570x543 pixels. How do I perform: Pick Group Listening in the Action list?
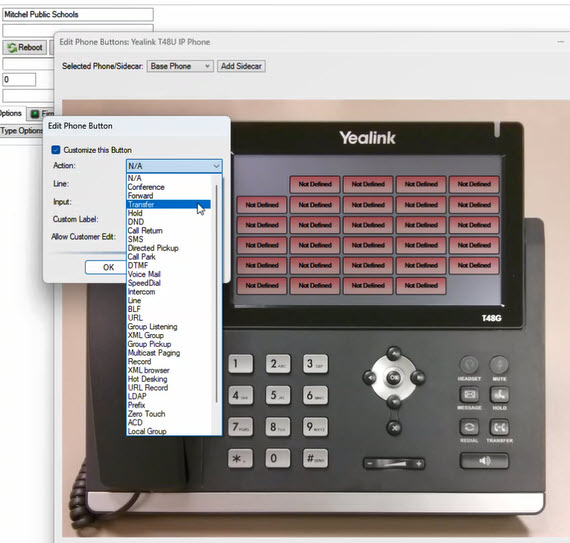click(169, 326)
